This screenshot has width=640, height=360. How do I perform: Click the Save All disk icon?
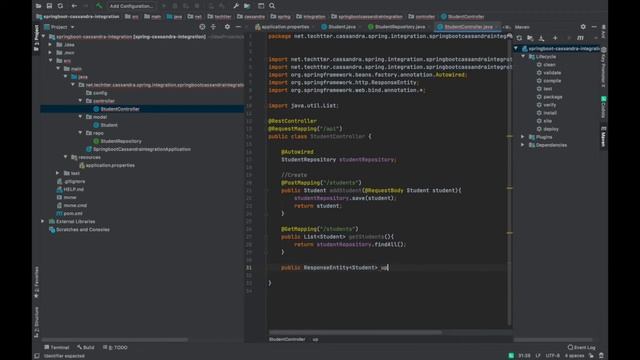pos(49,6)
